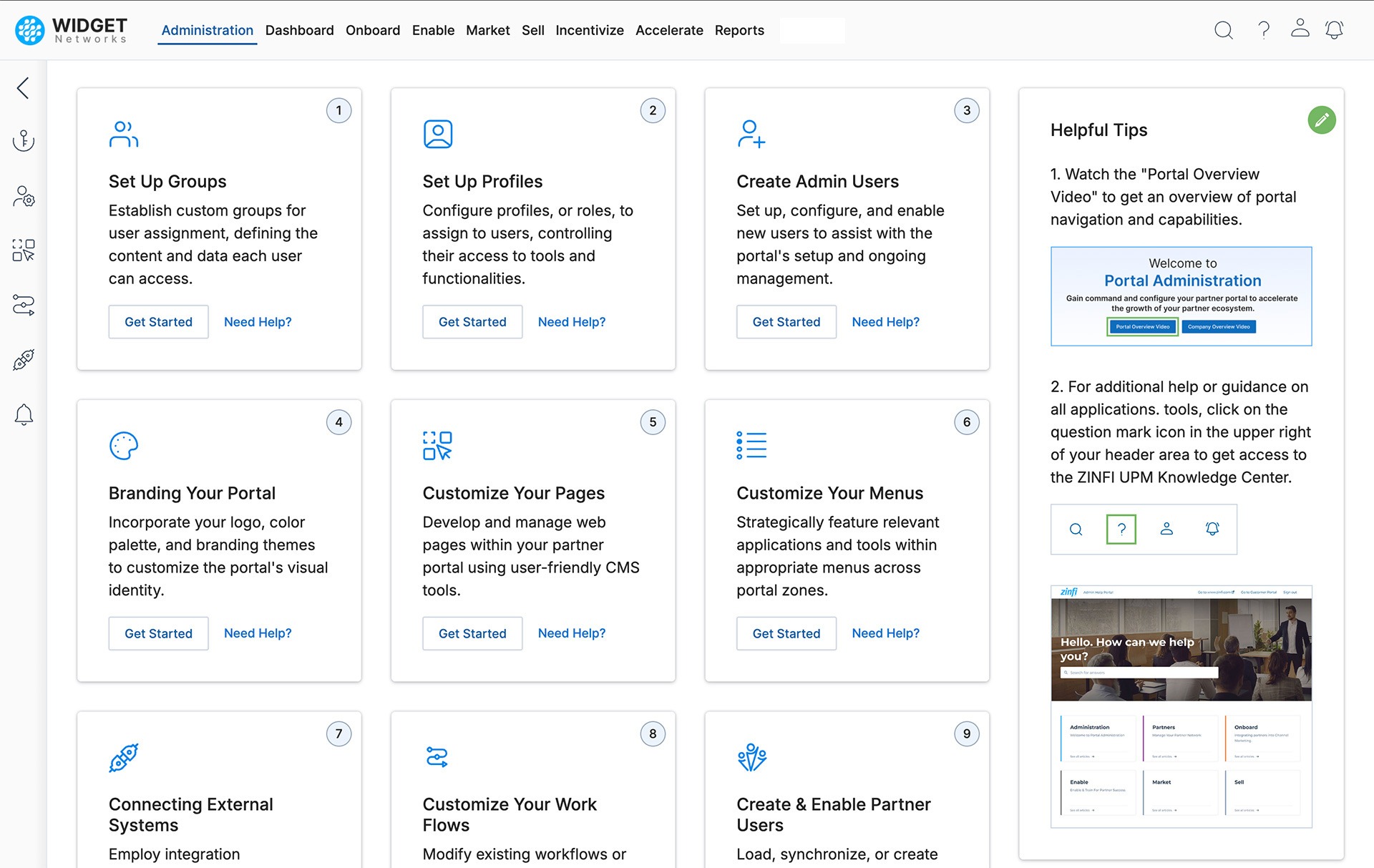This screenshot has height=868, width=1374.
Task: Open the question mark help icon
Action: pyautogui.click(x=1263, y=30)
